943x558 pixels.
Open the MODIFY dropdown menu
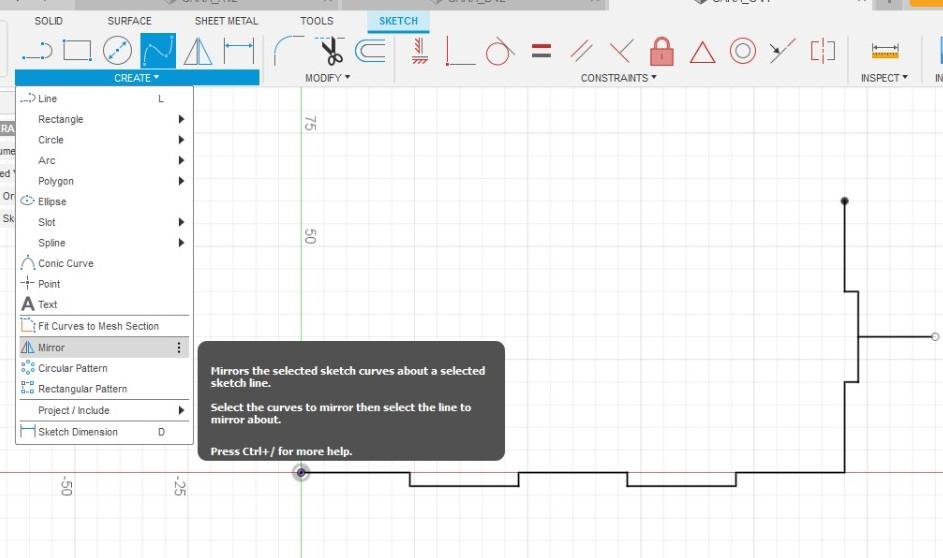(x=328, y=78)
